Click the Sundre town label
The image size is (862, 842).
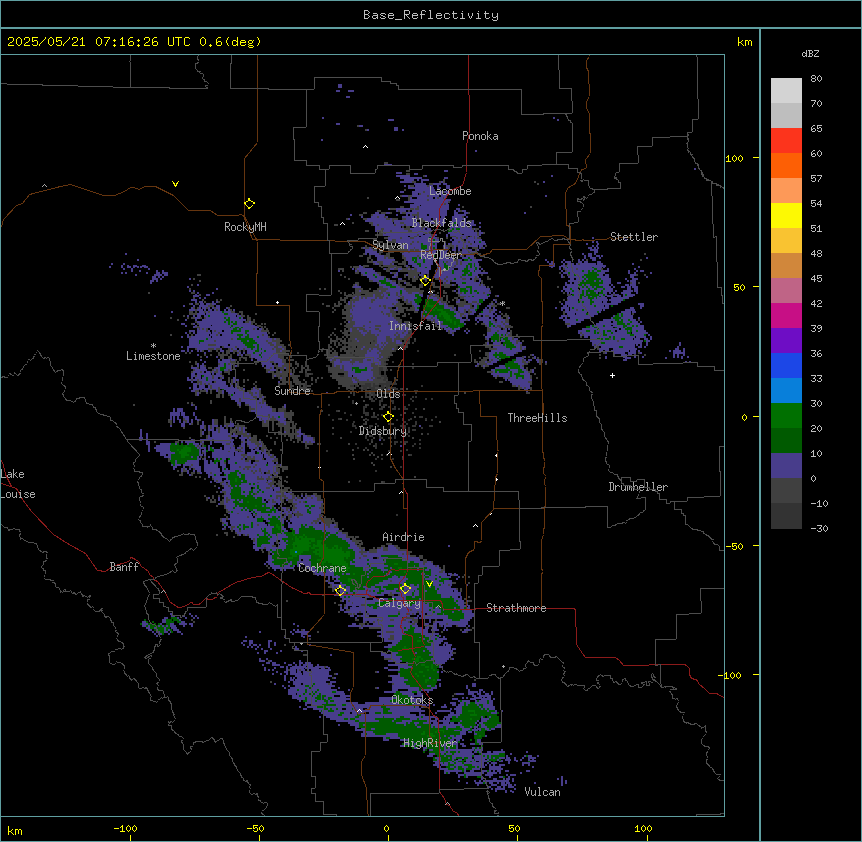point(292,391)
